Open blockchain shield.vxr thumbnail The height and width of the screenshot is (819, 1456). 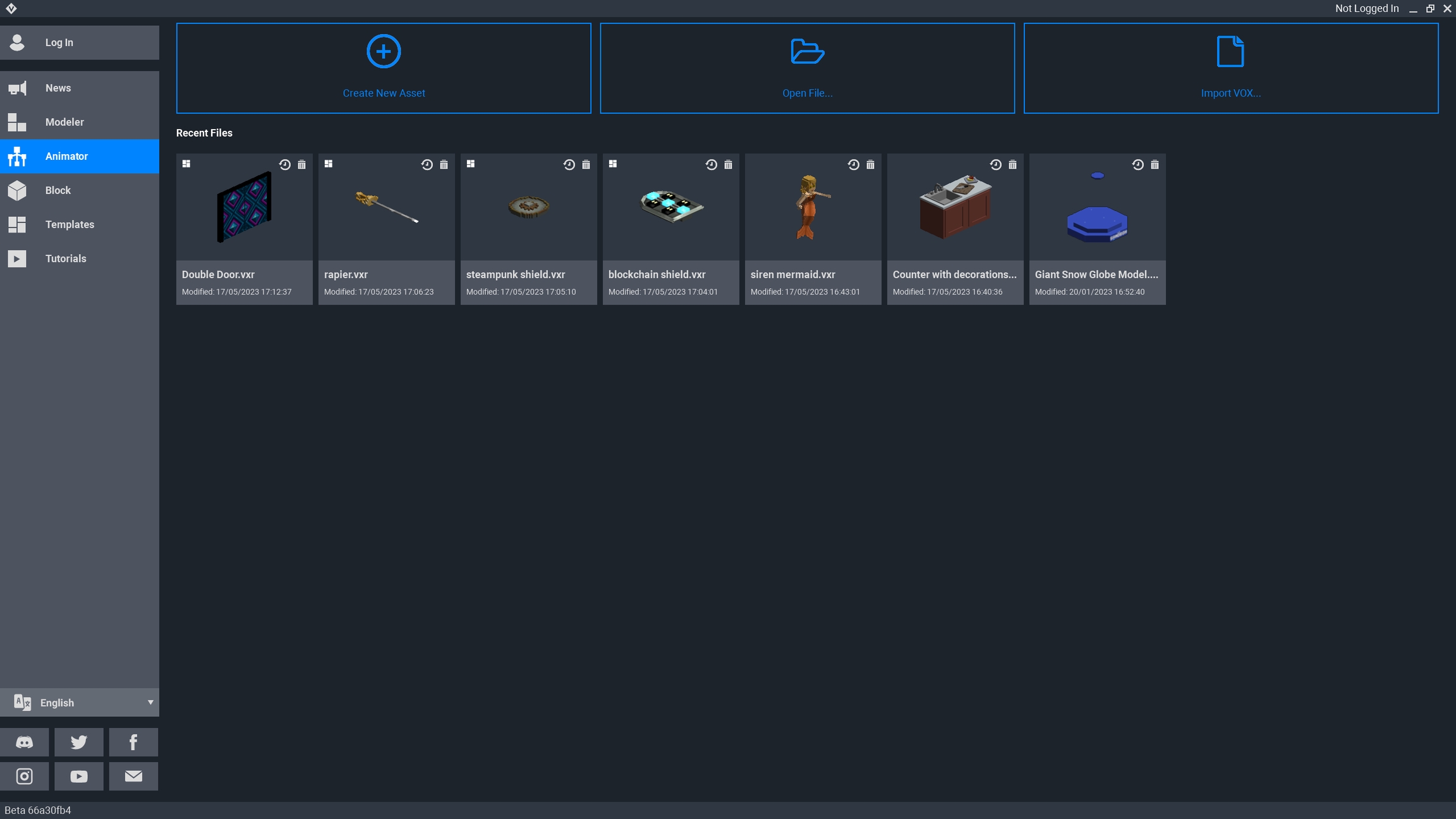[x=670, y=207]
